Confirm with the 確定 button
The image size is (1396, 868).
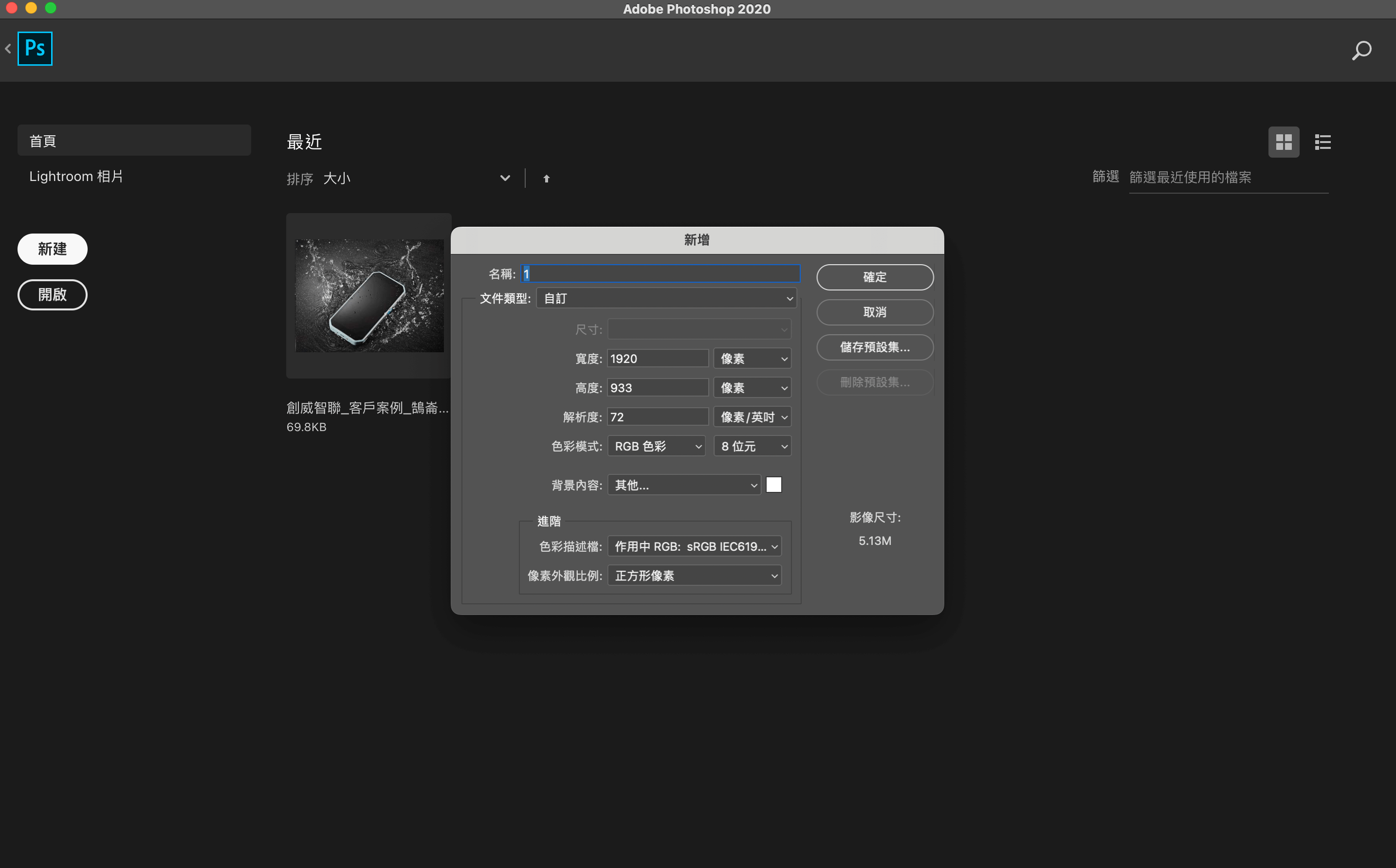[x=875, y=277]
